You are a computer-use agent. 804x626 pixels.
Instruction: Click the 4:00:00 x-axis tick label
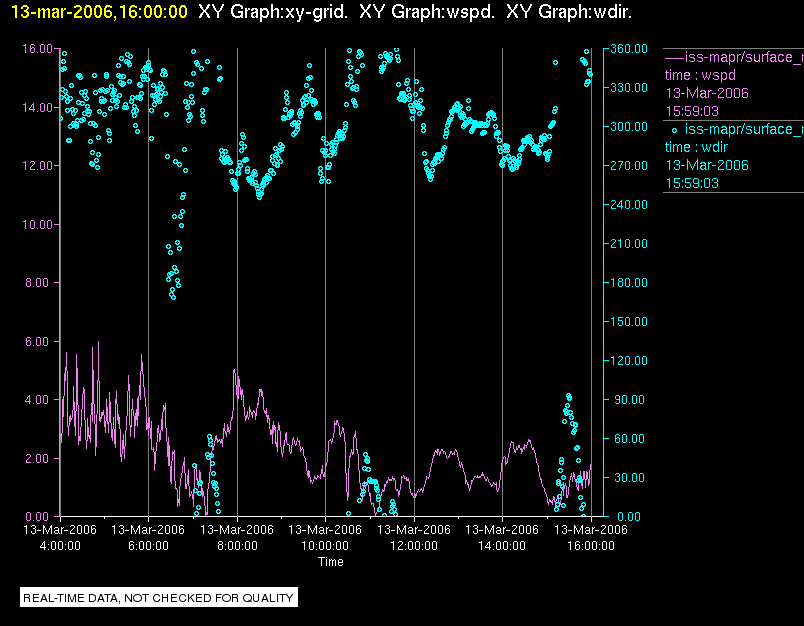tap(60, 546)
